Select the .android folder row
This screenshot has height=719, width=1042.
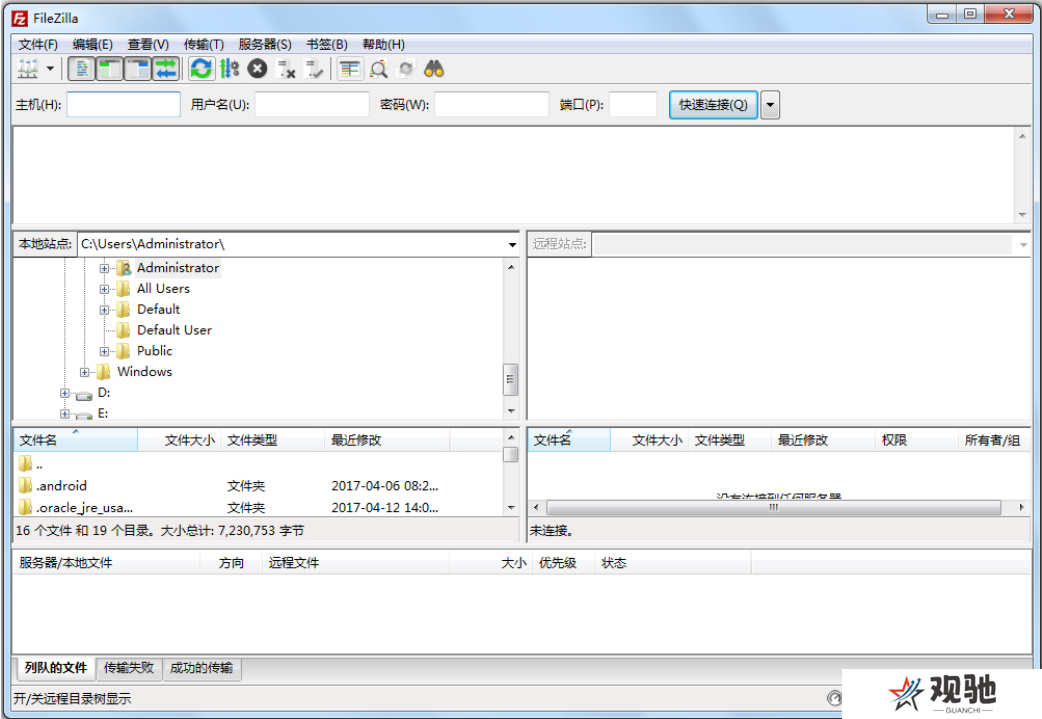258,486
